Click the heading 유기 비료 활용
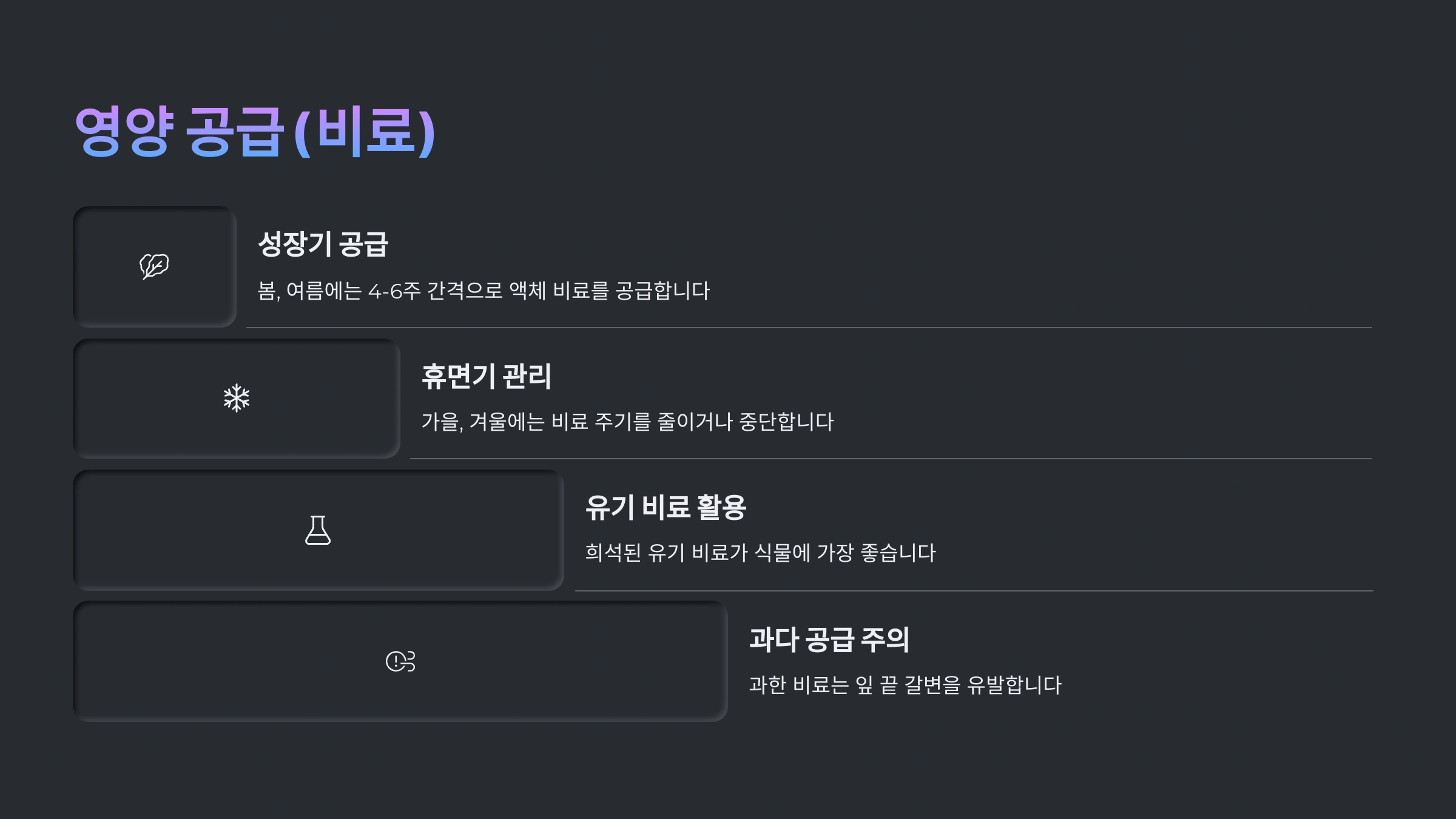Viewport: 1456px width, 819px height. (x=666, y=507)
